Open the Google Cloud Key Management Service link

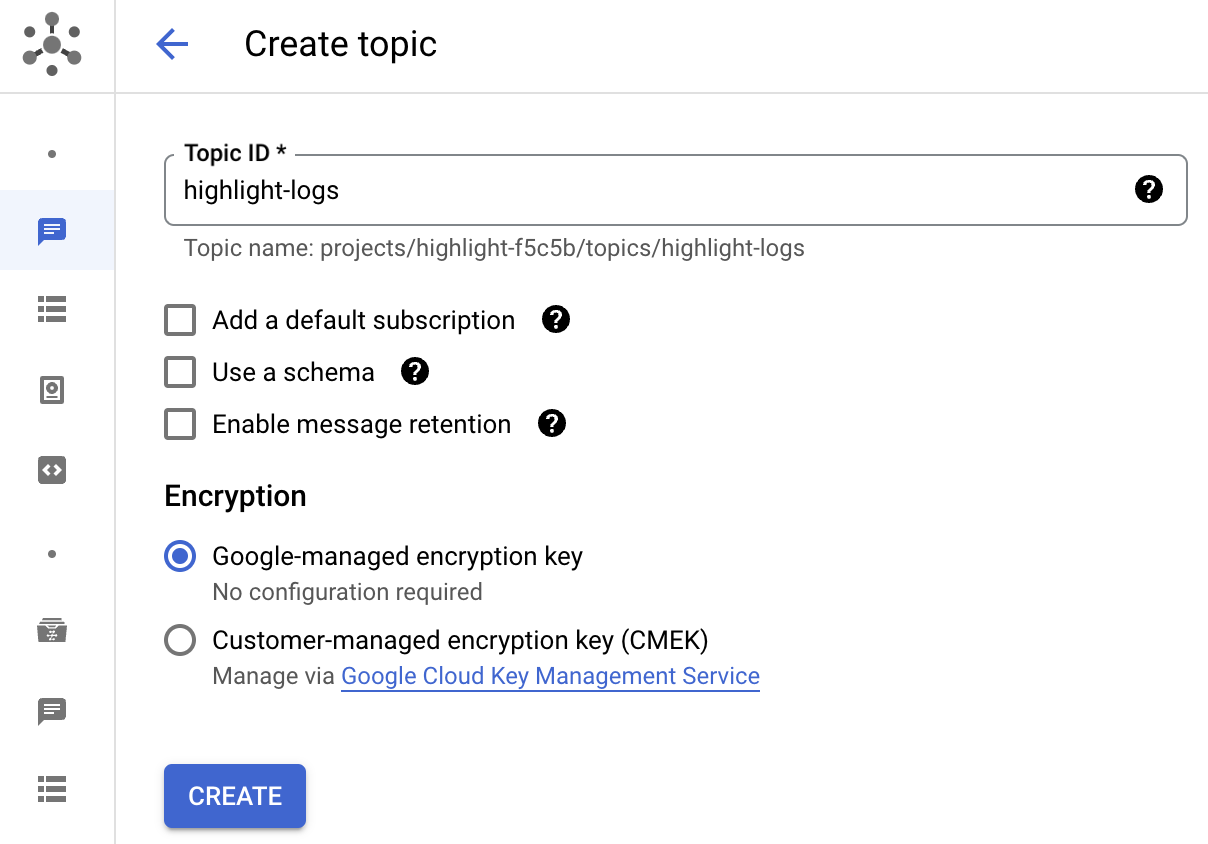point(550,677)
